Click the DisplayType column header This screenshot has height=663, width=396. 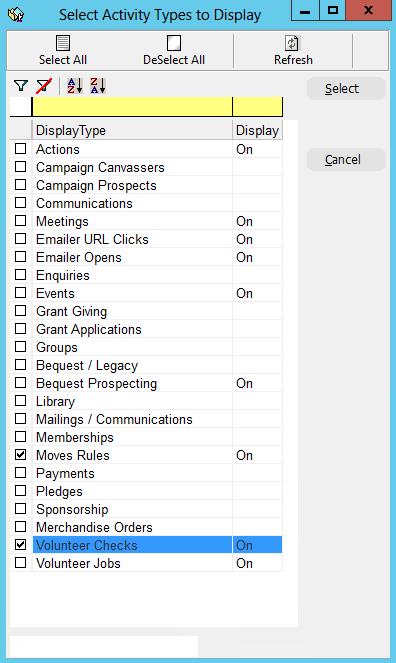[132, 130]
